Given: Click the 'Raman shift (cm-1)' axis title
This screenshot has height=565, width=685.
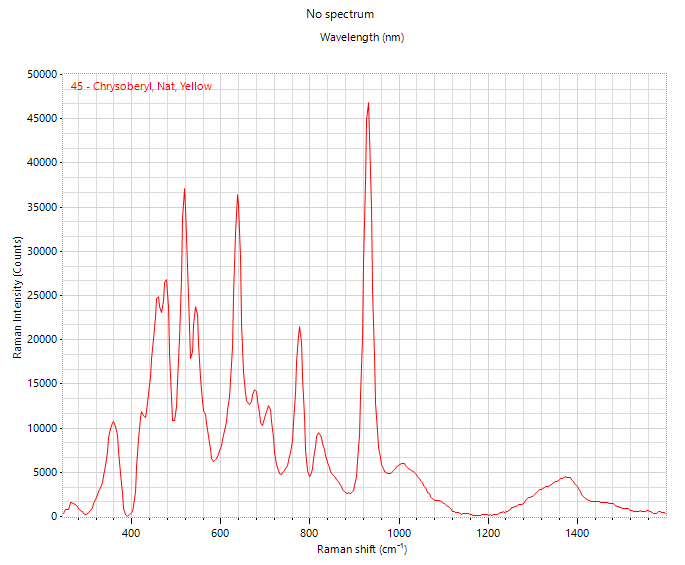Looking at the screenshot, I should click(x=362, y=549).
